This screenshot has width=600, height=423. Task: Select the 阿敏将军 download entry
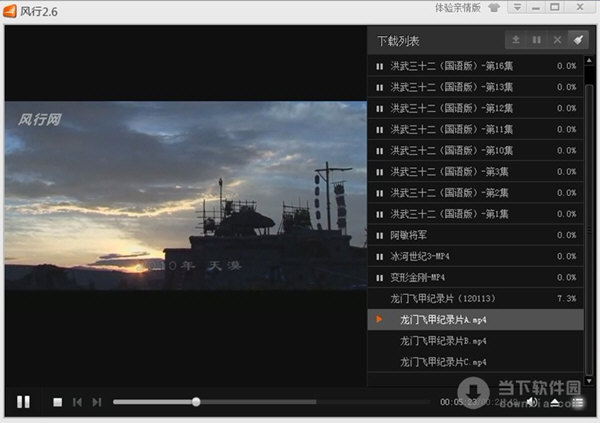475,235
